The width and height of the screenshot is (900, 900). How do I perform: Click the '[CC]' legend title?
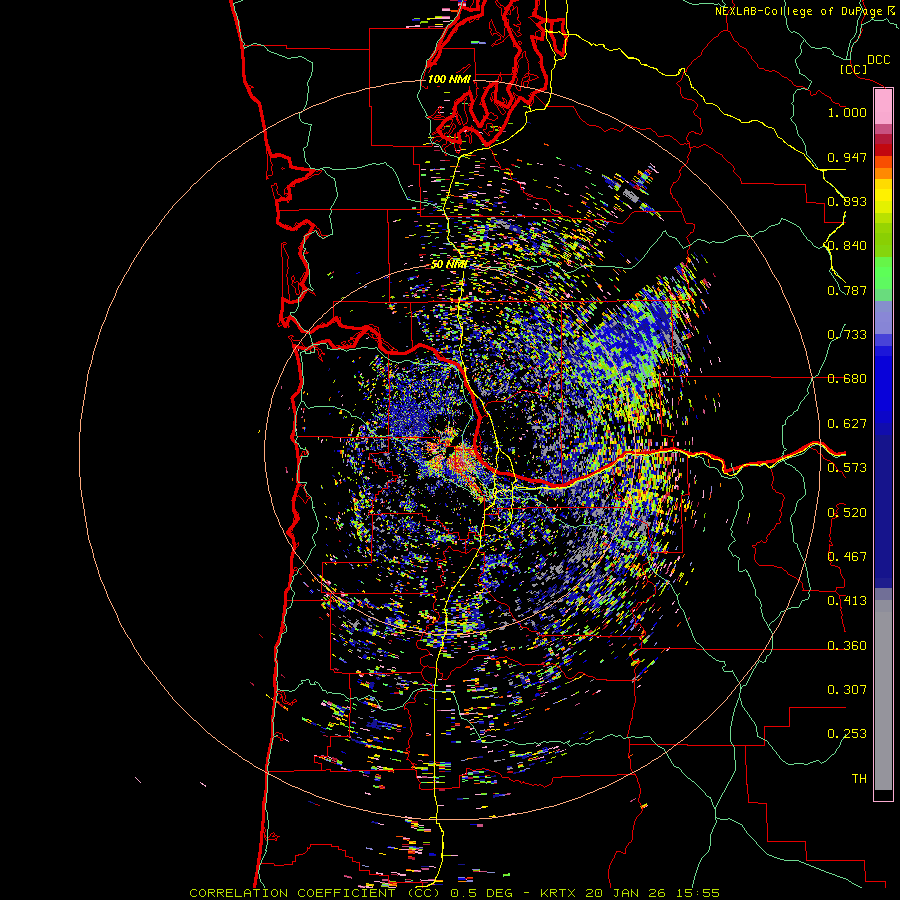(x=853, y=69)
